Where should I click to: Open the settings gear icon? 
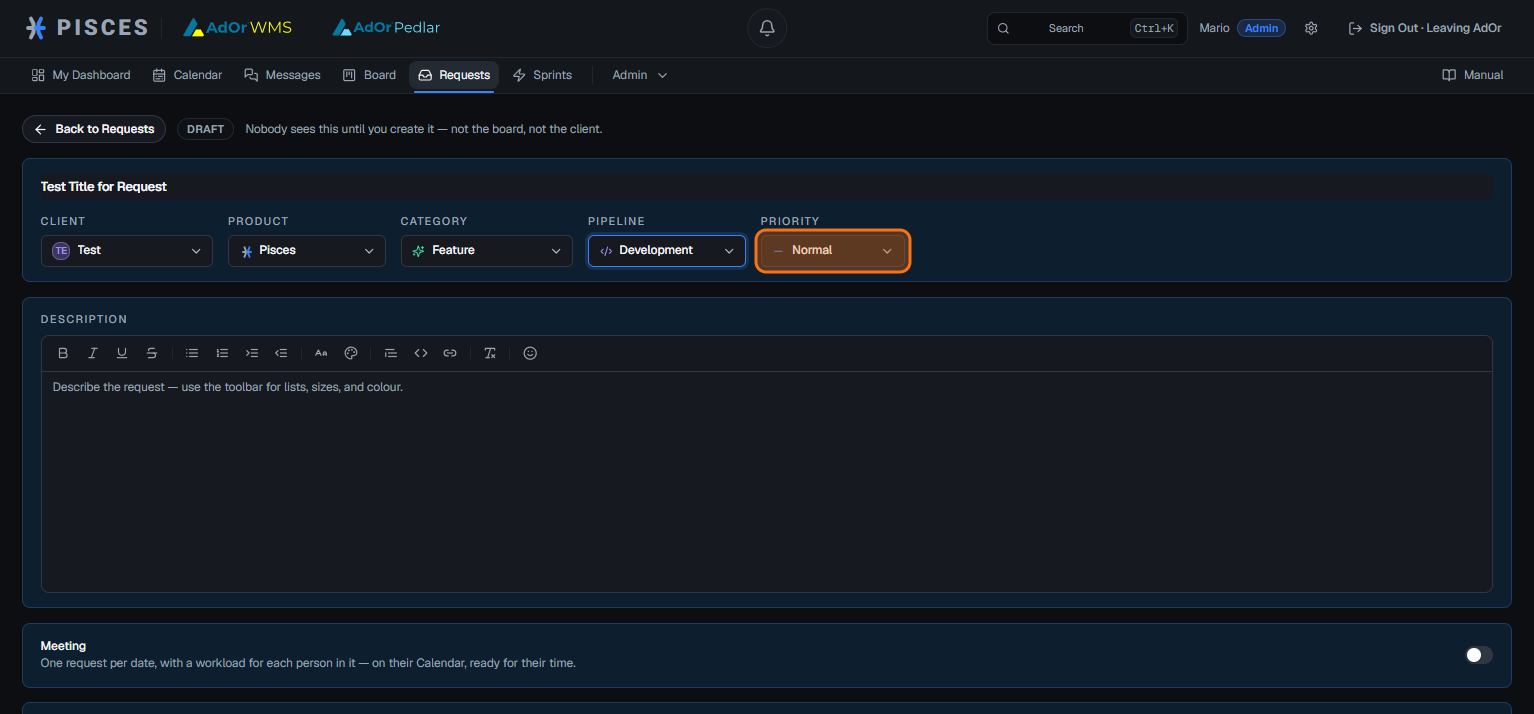(1311, 28)
